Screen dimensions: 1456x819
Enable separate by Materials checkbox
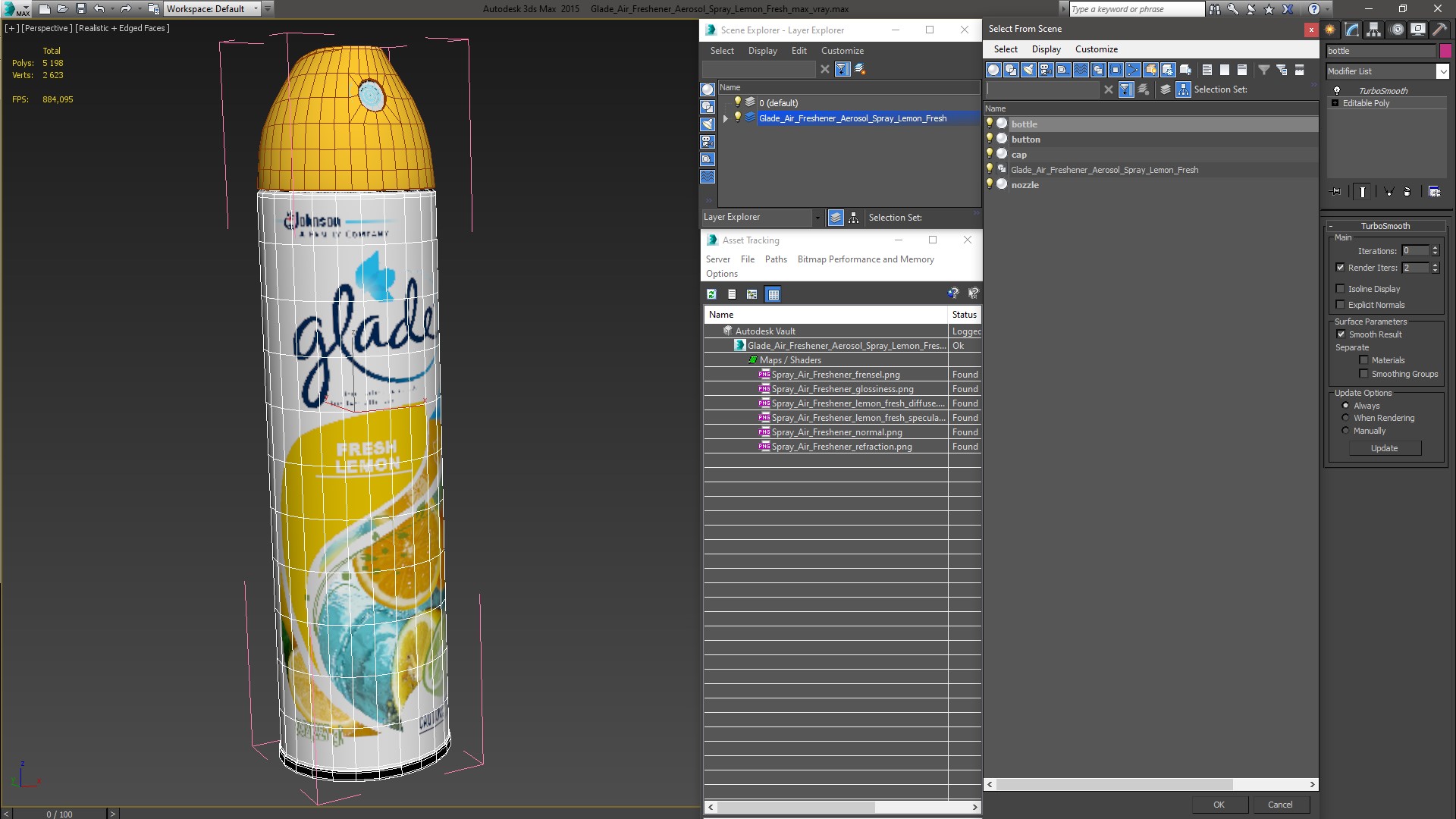pos(1363,360)
